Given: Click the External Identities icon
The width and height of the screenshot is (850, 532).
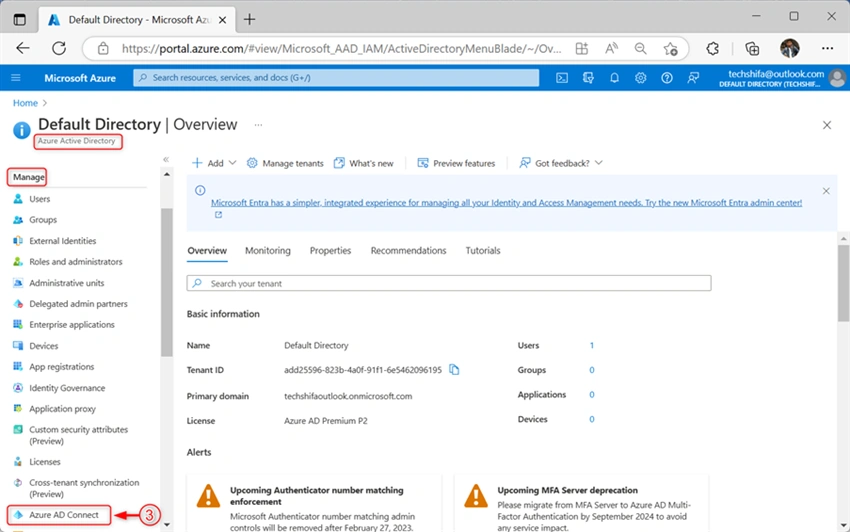Looking at the screenshot, I should pos(18,241).
